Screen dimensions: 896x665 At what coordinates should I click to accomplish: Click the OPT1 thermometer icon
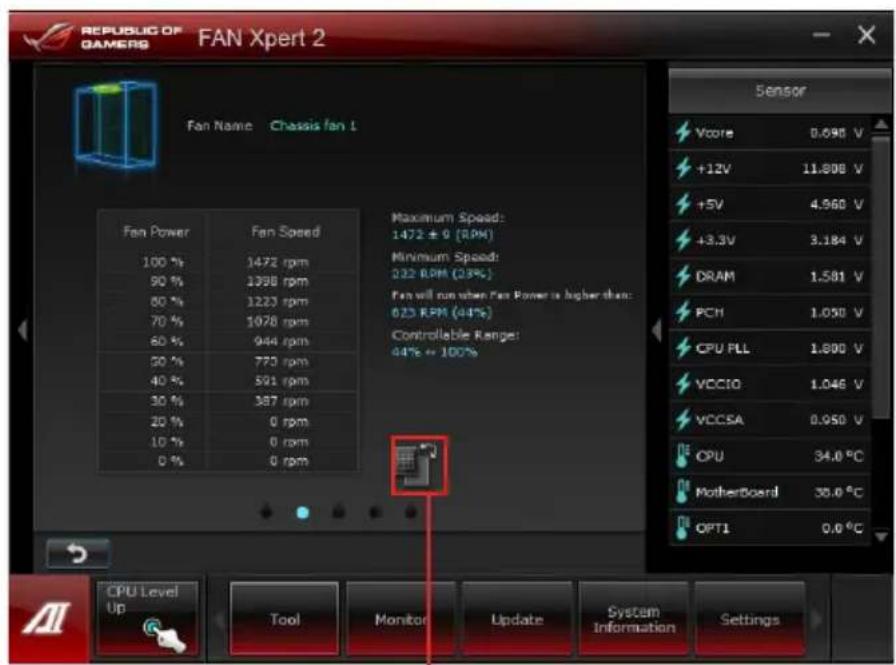(682, 528)
